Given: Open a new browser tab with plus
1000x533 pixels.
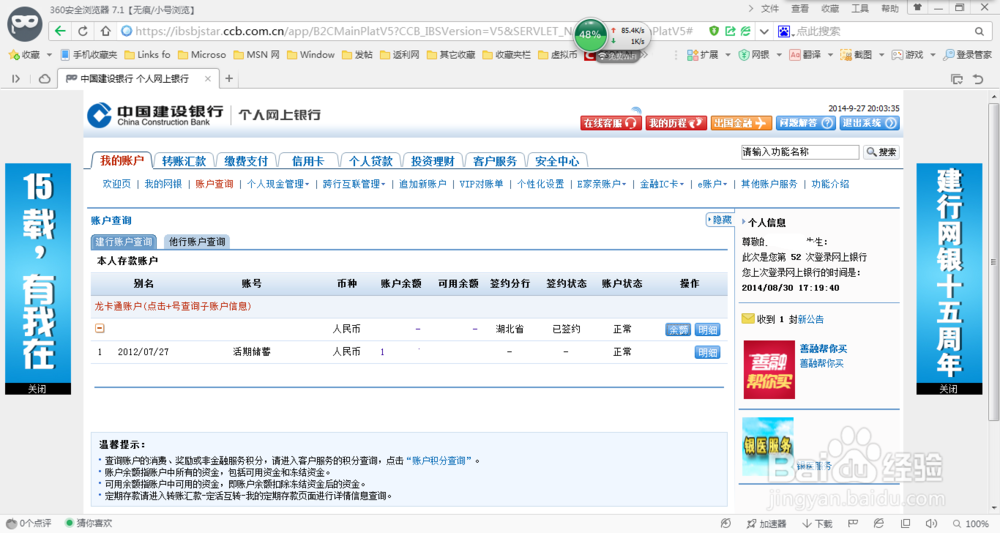Looking at the screenshot, I should pyautogui.click(x=229, y=78).
